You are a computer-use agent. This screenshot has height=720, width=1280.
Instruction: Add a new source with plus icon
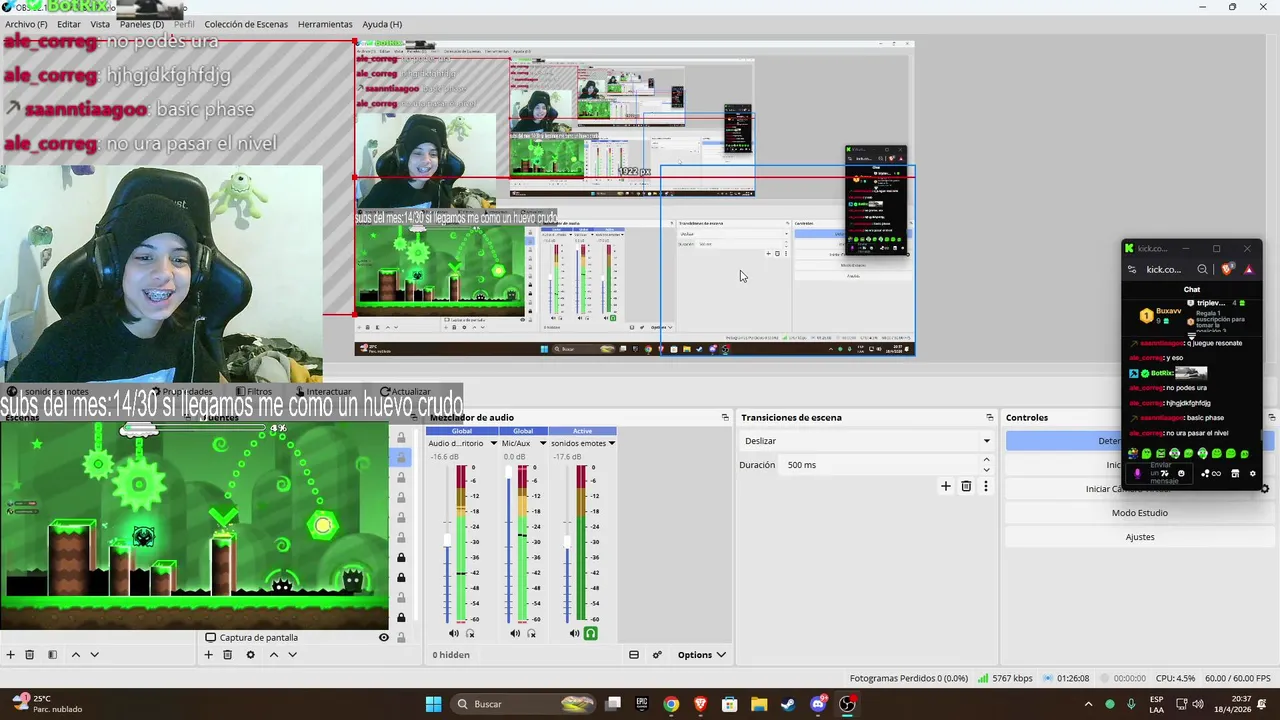coord(208,655)
